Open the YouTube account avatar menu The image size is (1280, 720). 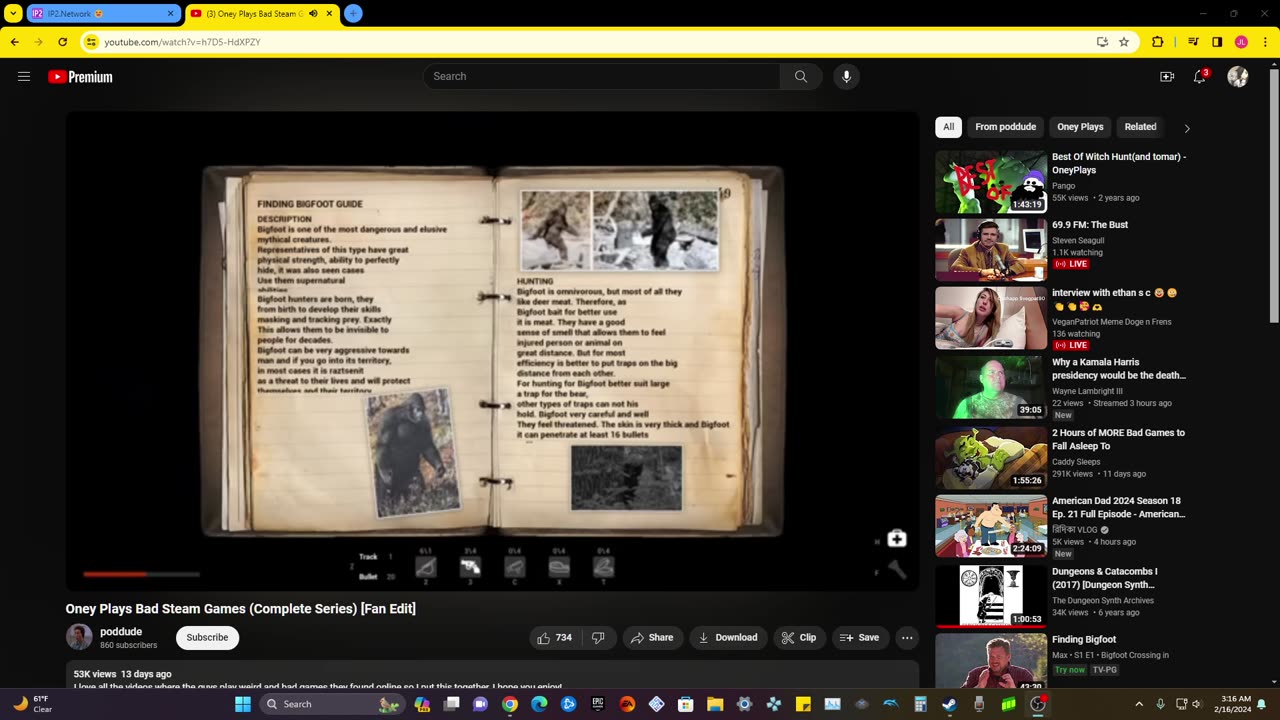click(x=1238, y=77)
